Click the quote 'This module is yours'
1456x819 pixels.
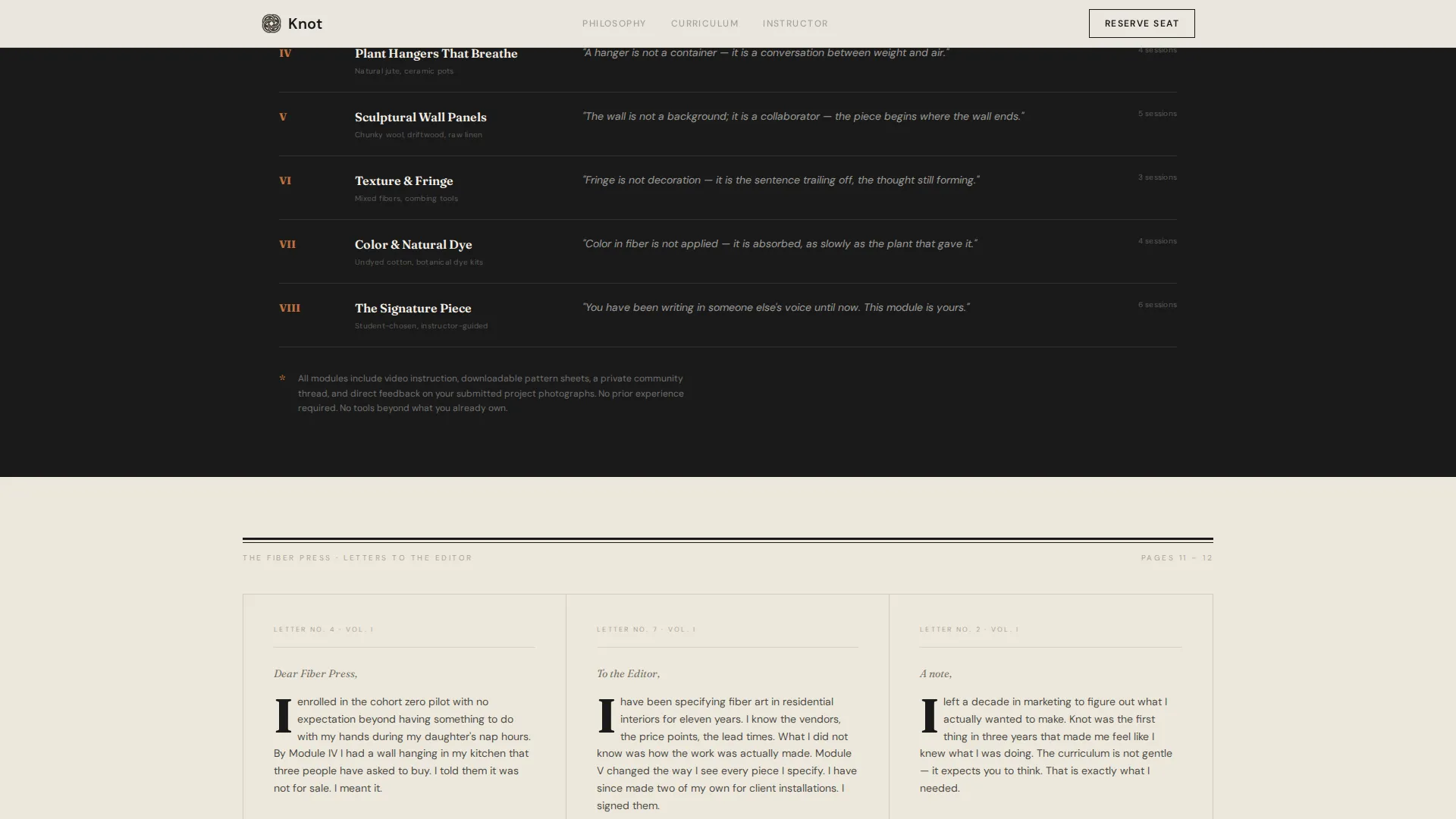point(775,307)
